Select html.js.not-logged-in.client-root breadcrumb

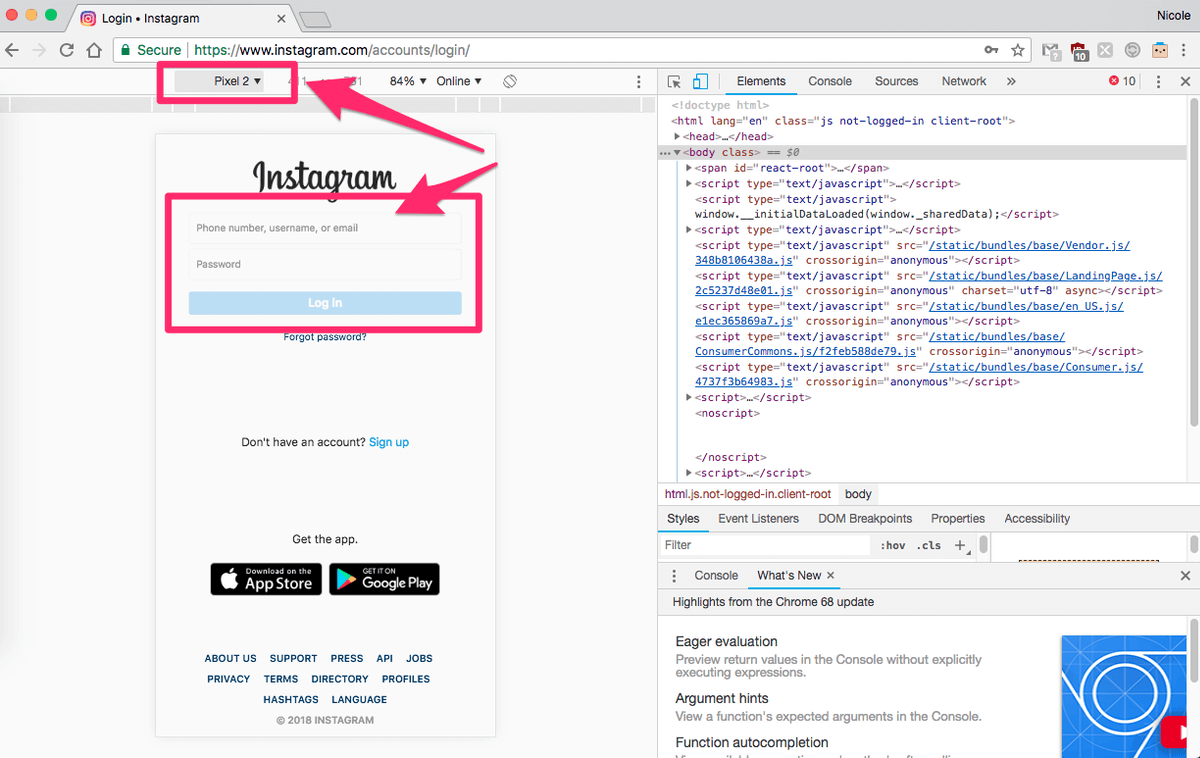pos(748,494)
